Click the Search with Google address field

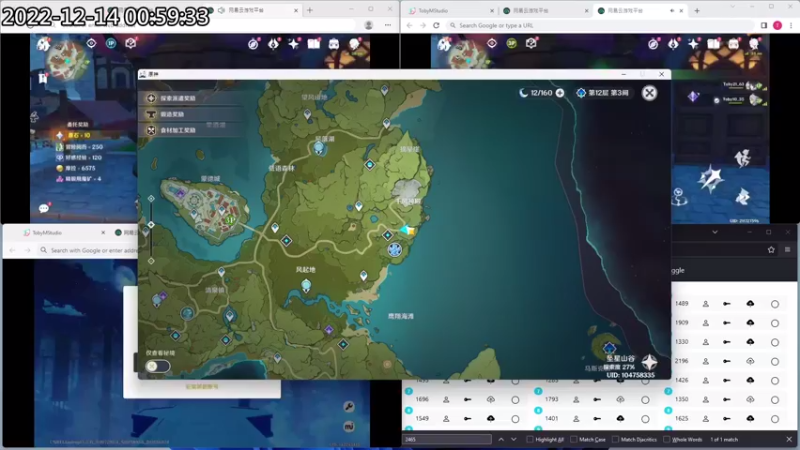point(93,251)
